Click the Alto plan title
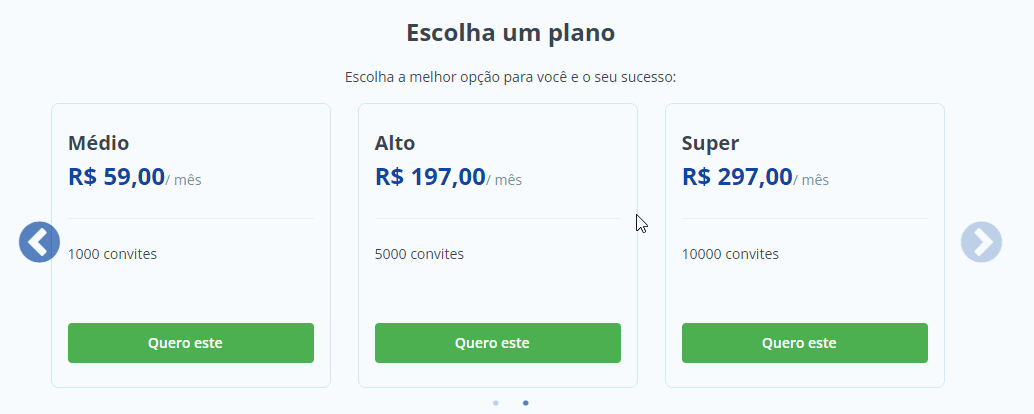The image size is (1034, 414). coord(395,143)
